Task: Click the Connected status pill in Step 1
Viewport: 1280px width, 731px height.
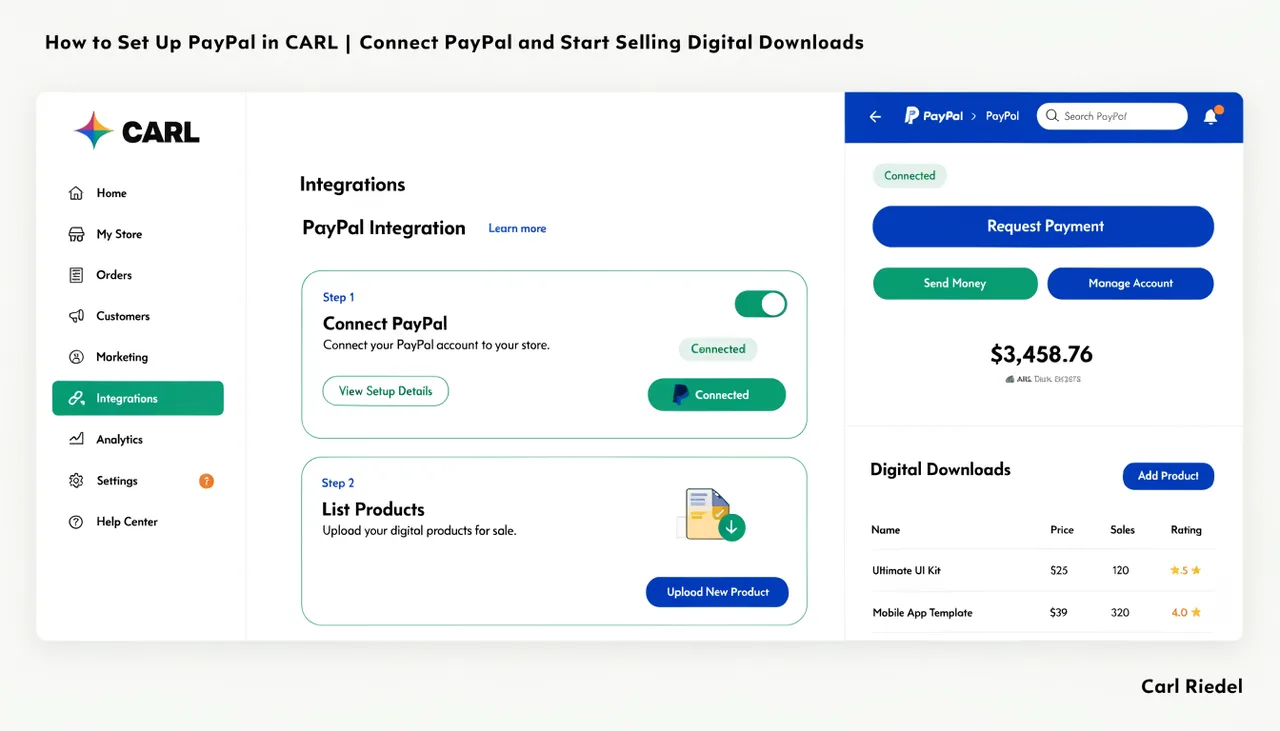Action: (x=718, y=350)
